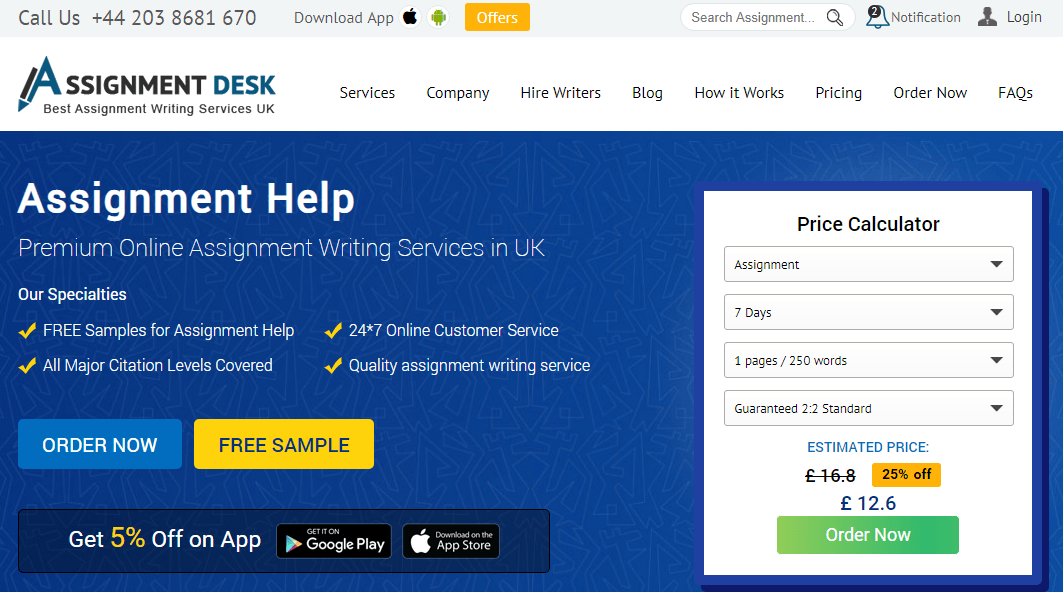
Task: Click the blue ORDER NOW button
Action: [x=100, y=444]
